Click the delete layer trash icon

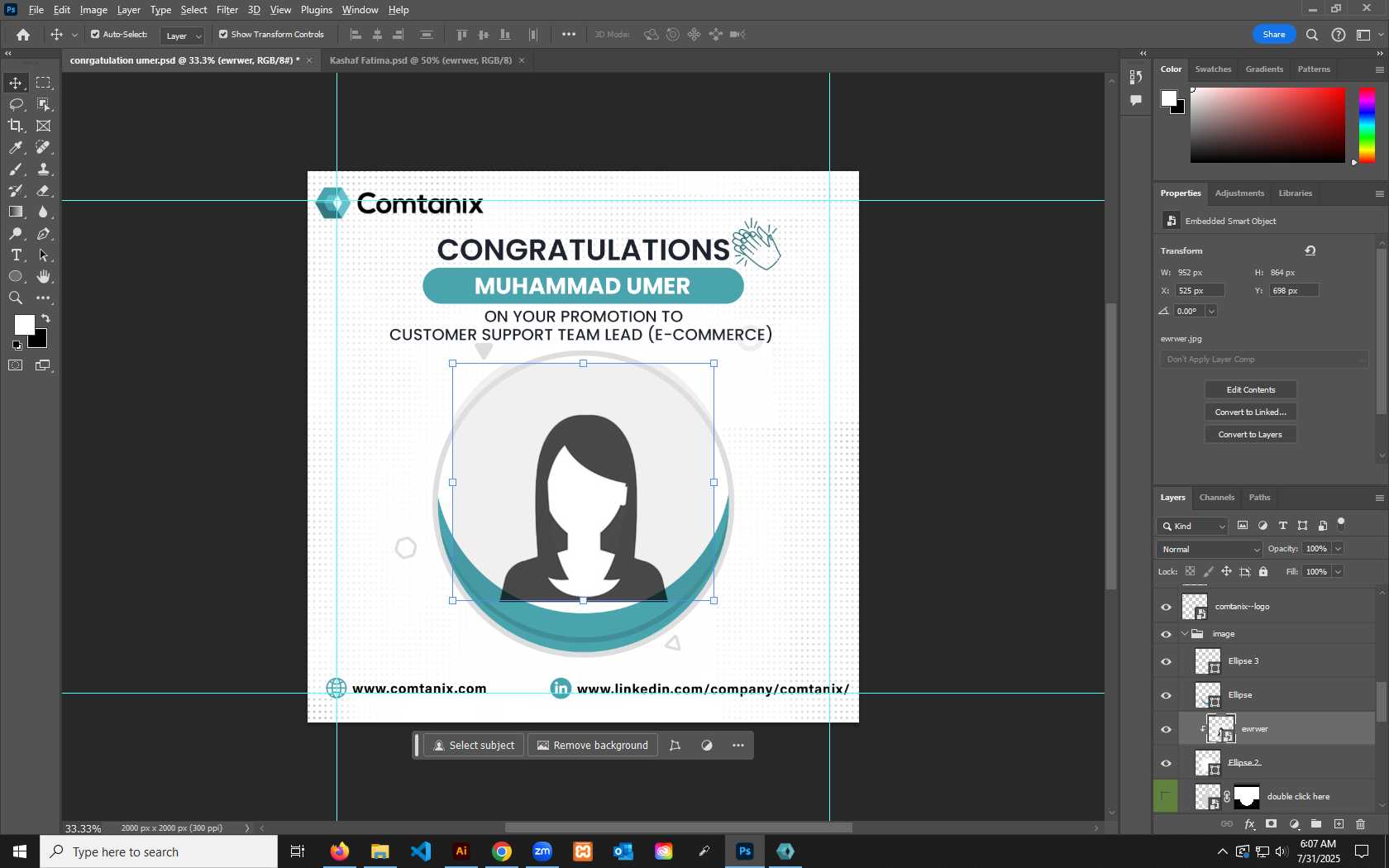click(1361, 824)
